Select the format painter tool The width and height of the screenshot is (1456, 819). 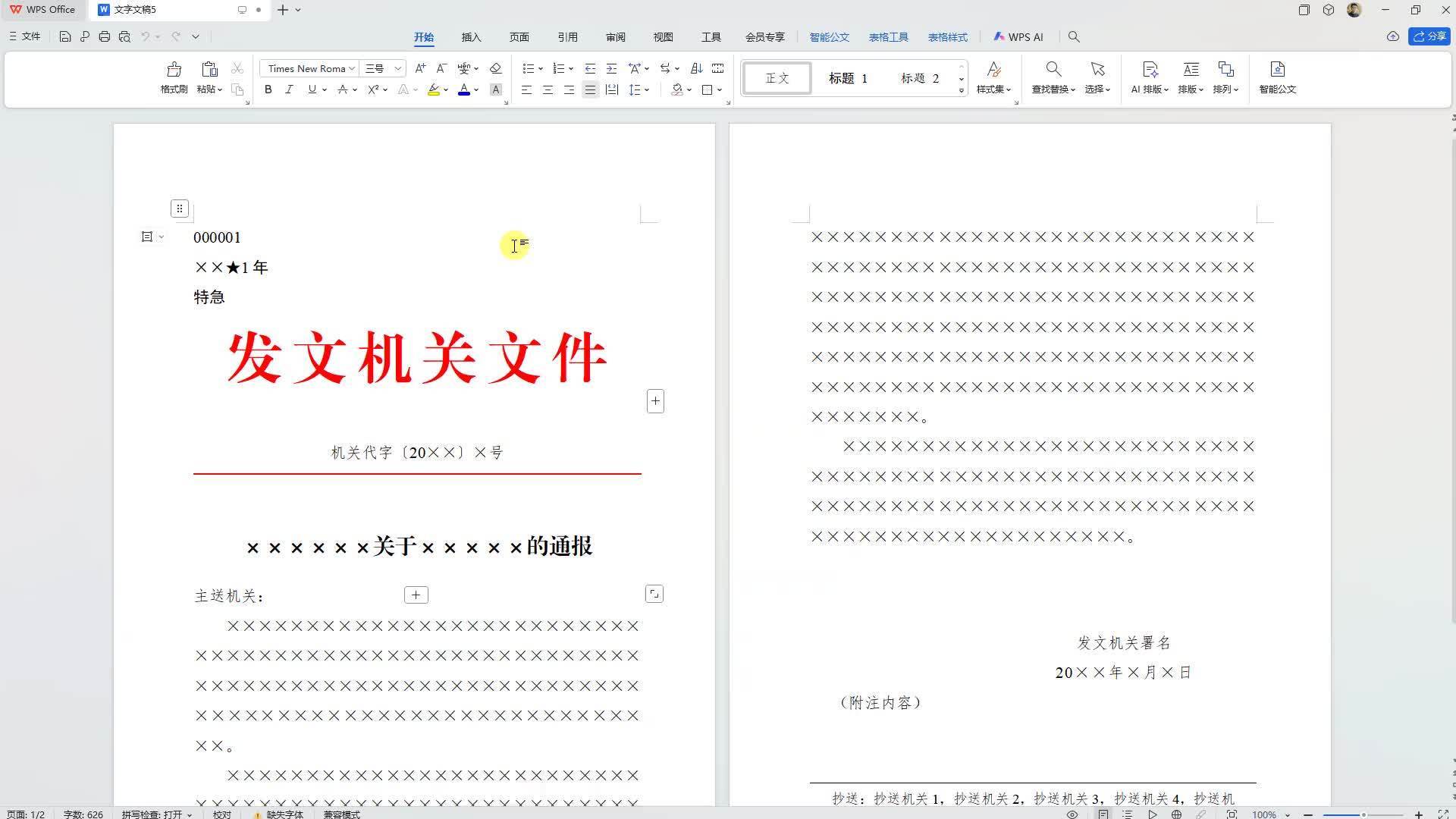tap(173, 76)
